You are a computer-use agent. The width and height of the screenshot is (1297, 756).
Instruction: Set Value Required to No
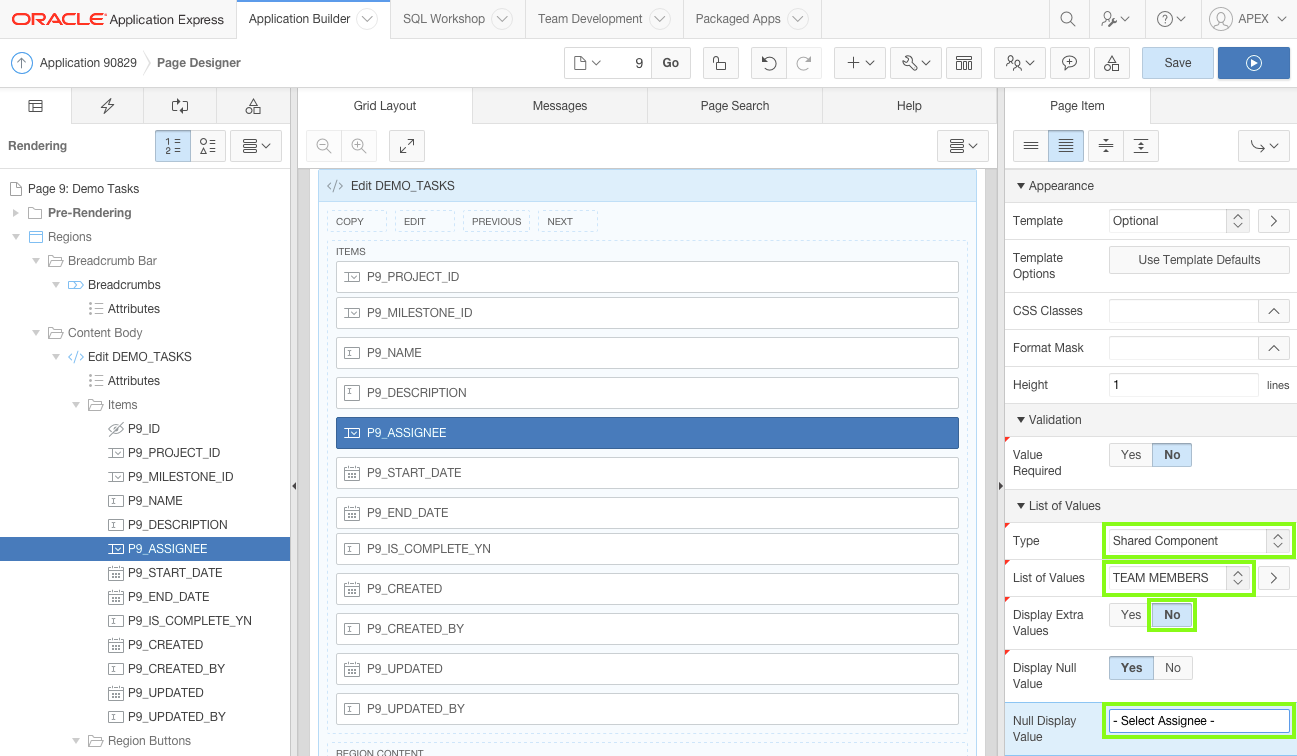click(1172, 455)
